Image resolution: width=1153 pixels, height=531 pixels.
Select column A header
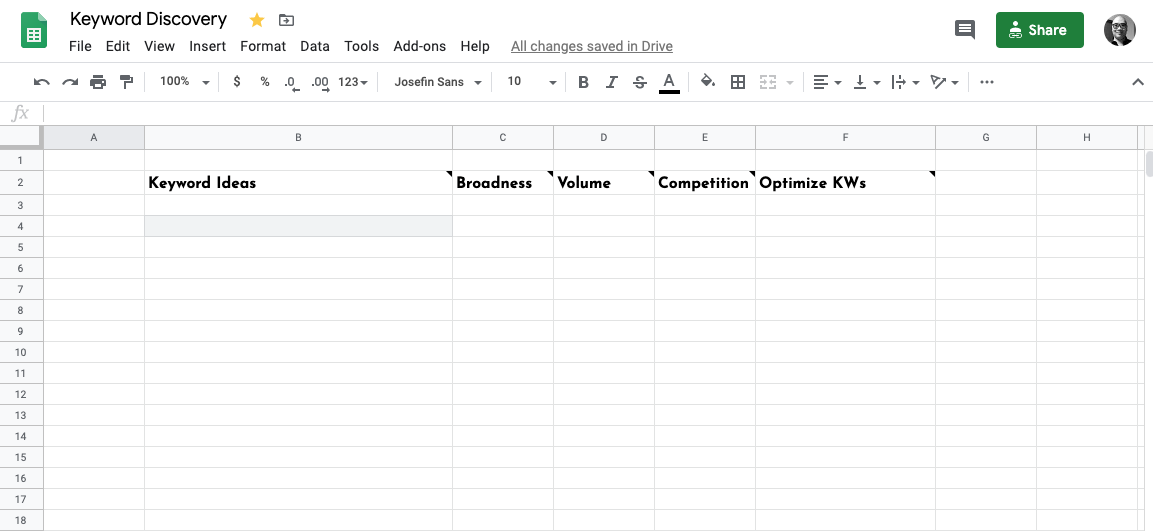tap(93, 138)
